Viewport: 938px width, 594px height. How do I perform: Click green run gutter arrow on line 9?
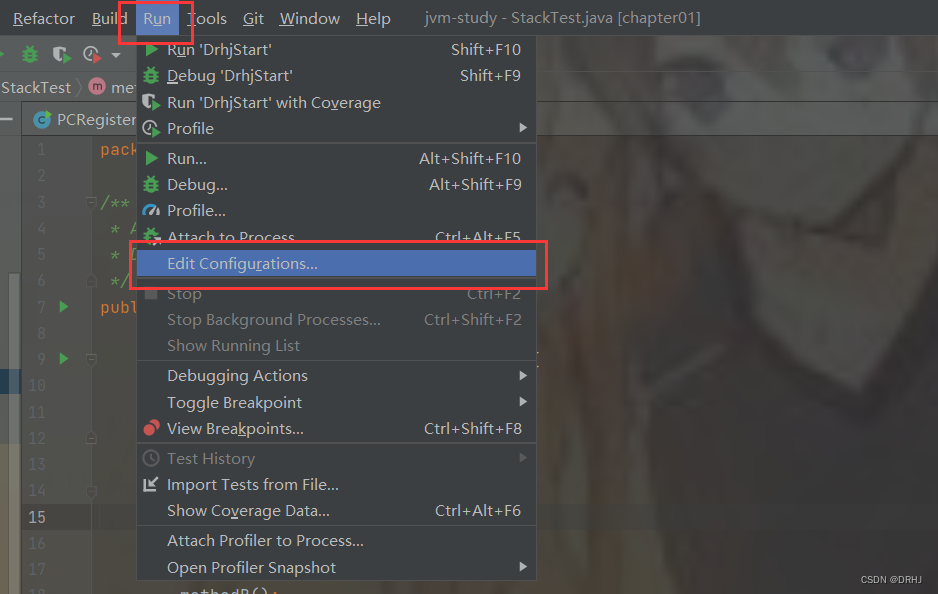click(64, 359)
